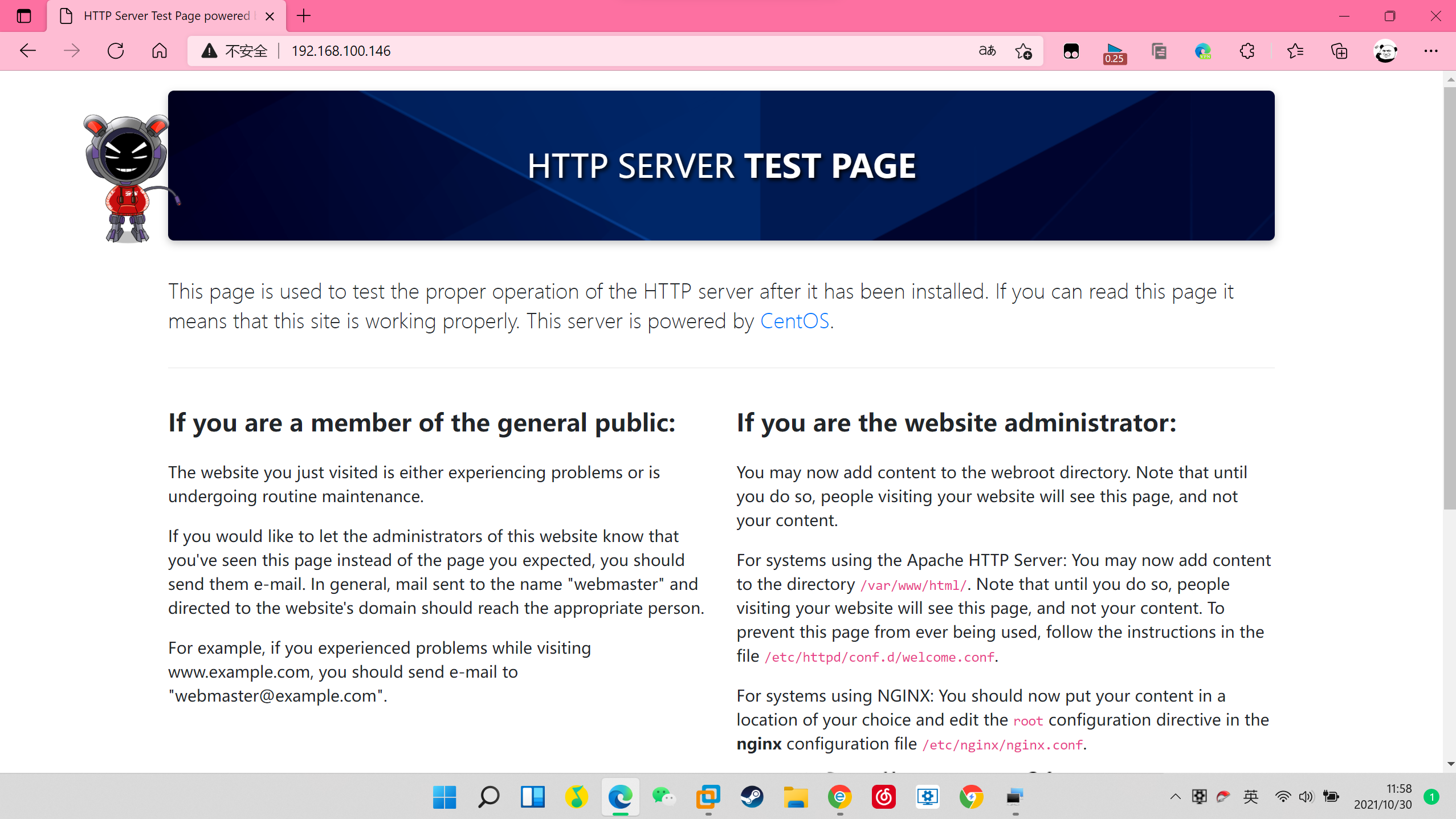Viewport: 1456px width, 819px height.
Task: Open the panda profile avatar menu
Action: (x=1386, y=51)
